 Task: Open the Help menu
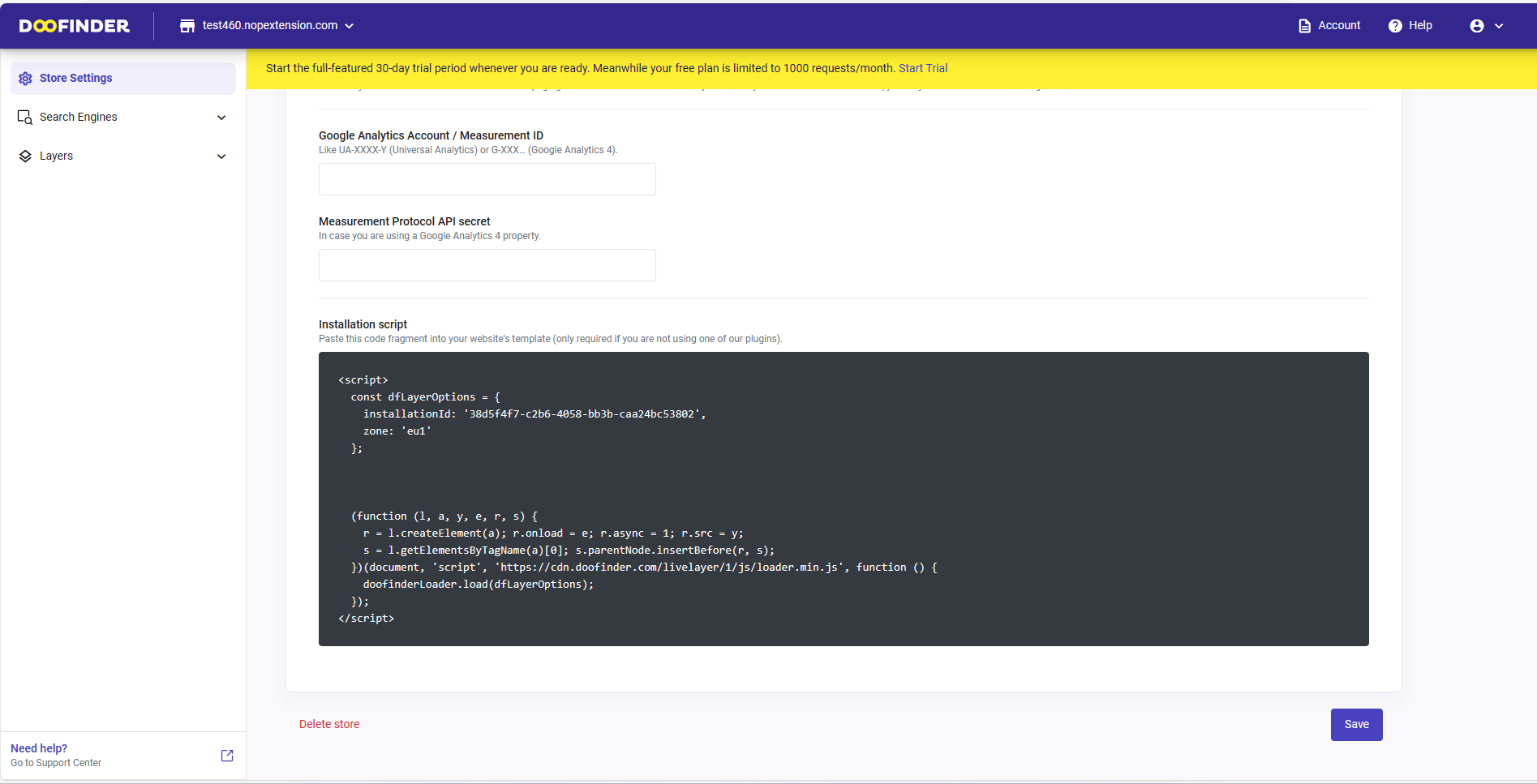pyautogui.click(x=1410, y=26)
